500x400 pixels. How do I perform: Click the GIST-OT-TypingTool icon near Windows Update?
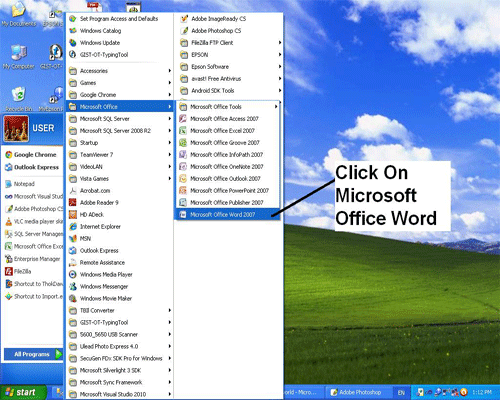[73, 55]
